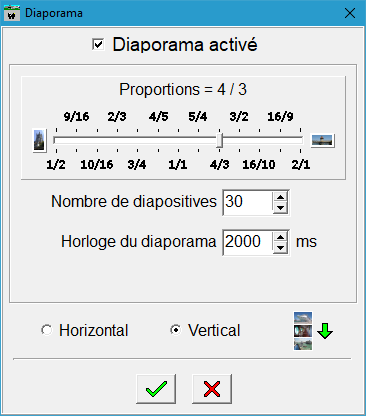Select the Horizontal radio button
Image resolution: width=366 pixels, height=416 pixels.
(x=47, y=330)
